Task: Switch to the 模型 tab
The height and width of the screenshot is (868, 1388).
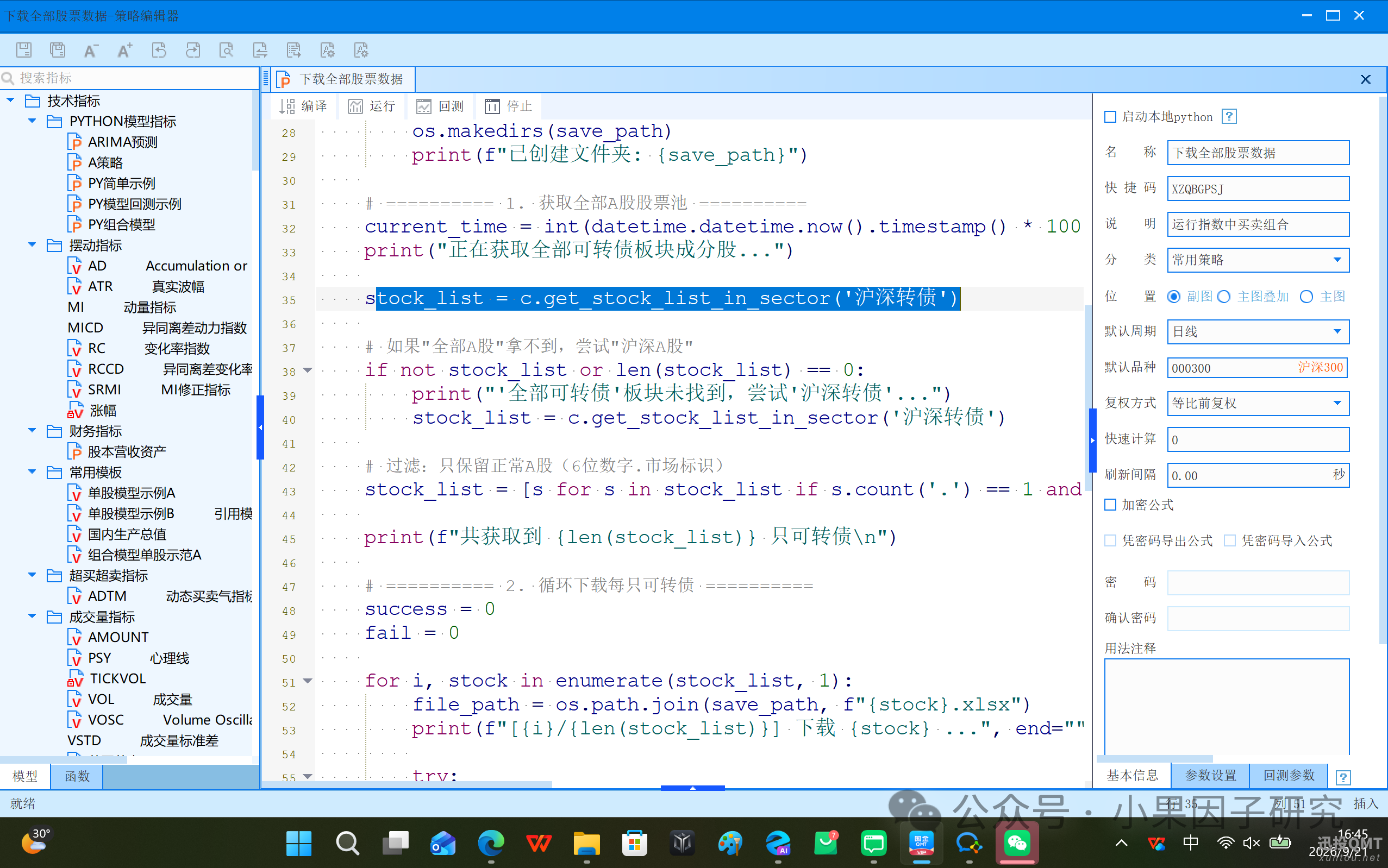Action: [x=25, y=776]
